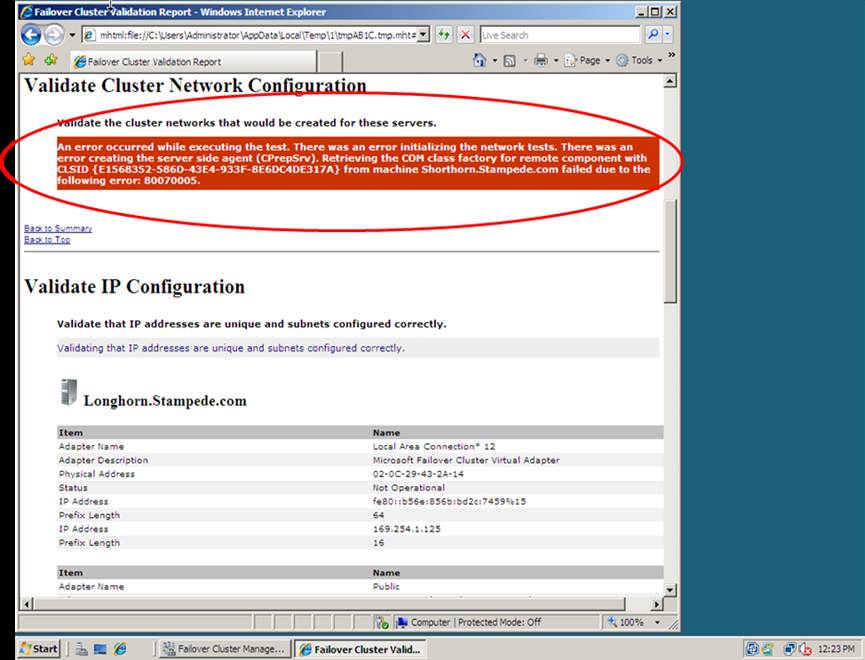The width and height of the screenshot is (865, 660).
Task: Click the Internet Explorer title bar icon
Action: (x=26, y=12)
